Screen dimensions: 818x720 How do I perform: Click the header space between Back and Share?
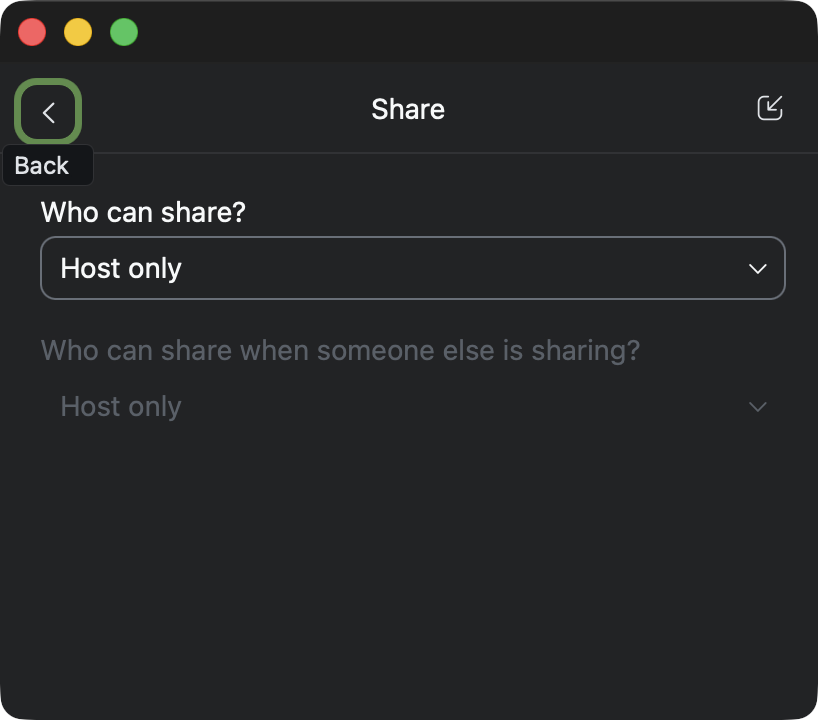[220, 109]
